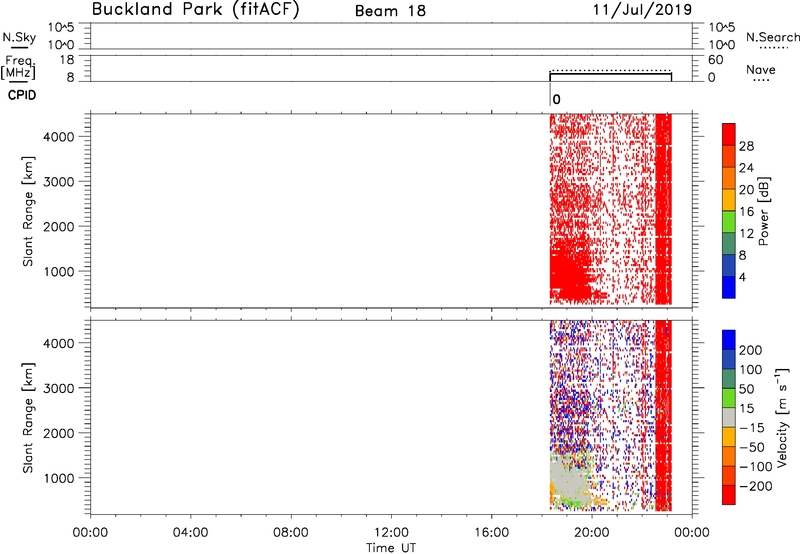Click the 3000 km tick in velocity panel
This screenshot has height=554, width=800.
[x=59, y=388]
